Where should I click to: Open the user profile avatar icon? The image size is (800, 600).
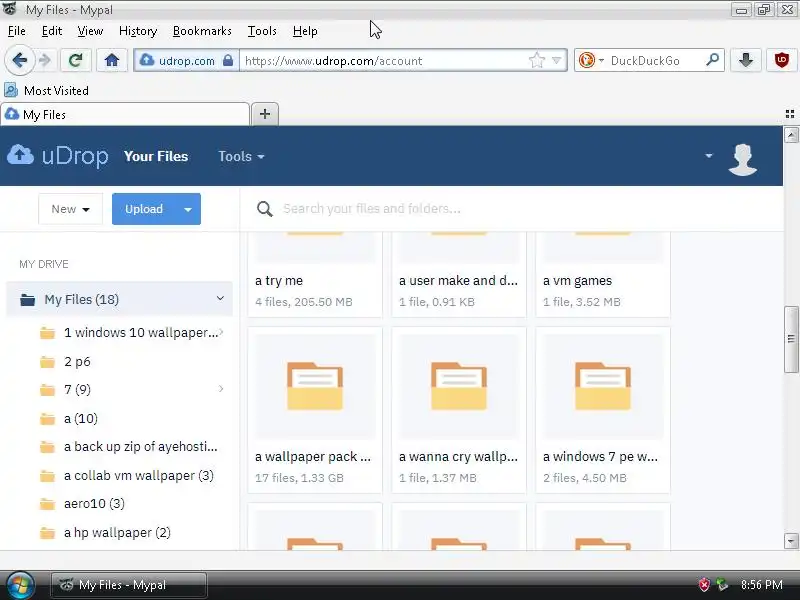(742, 159)
